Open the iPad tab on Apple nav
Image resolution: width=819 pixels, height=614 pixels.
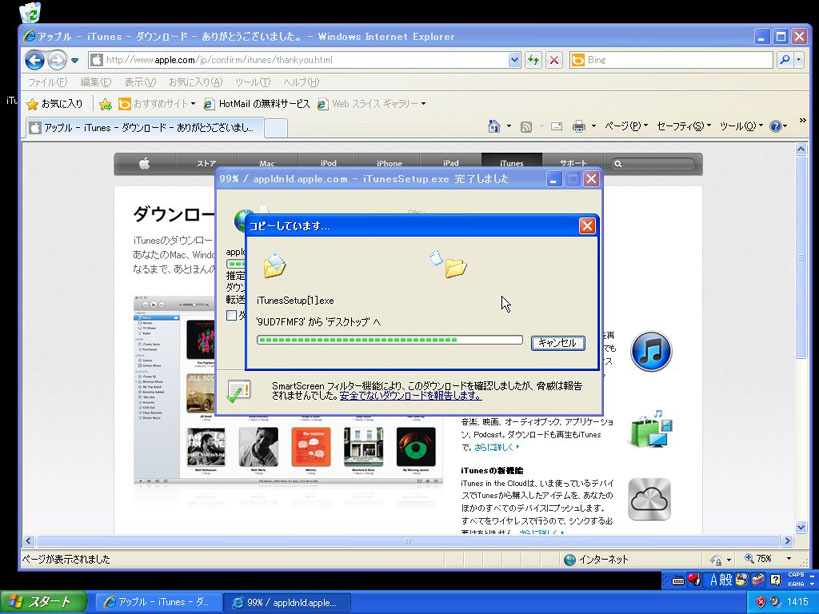point(450,163)
